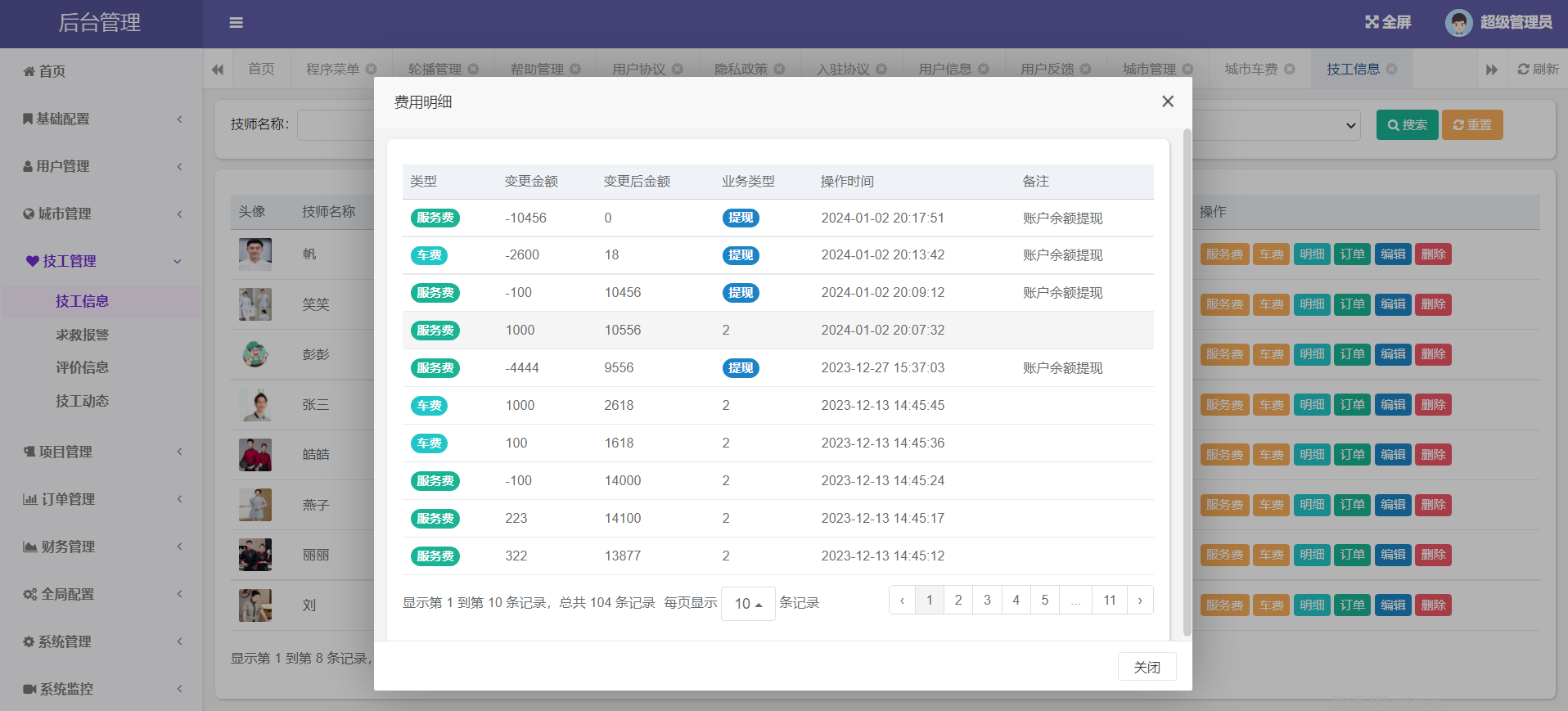
Task: Expand the 项目管理 sidebar menu
Action: (101, 452)
